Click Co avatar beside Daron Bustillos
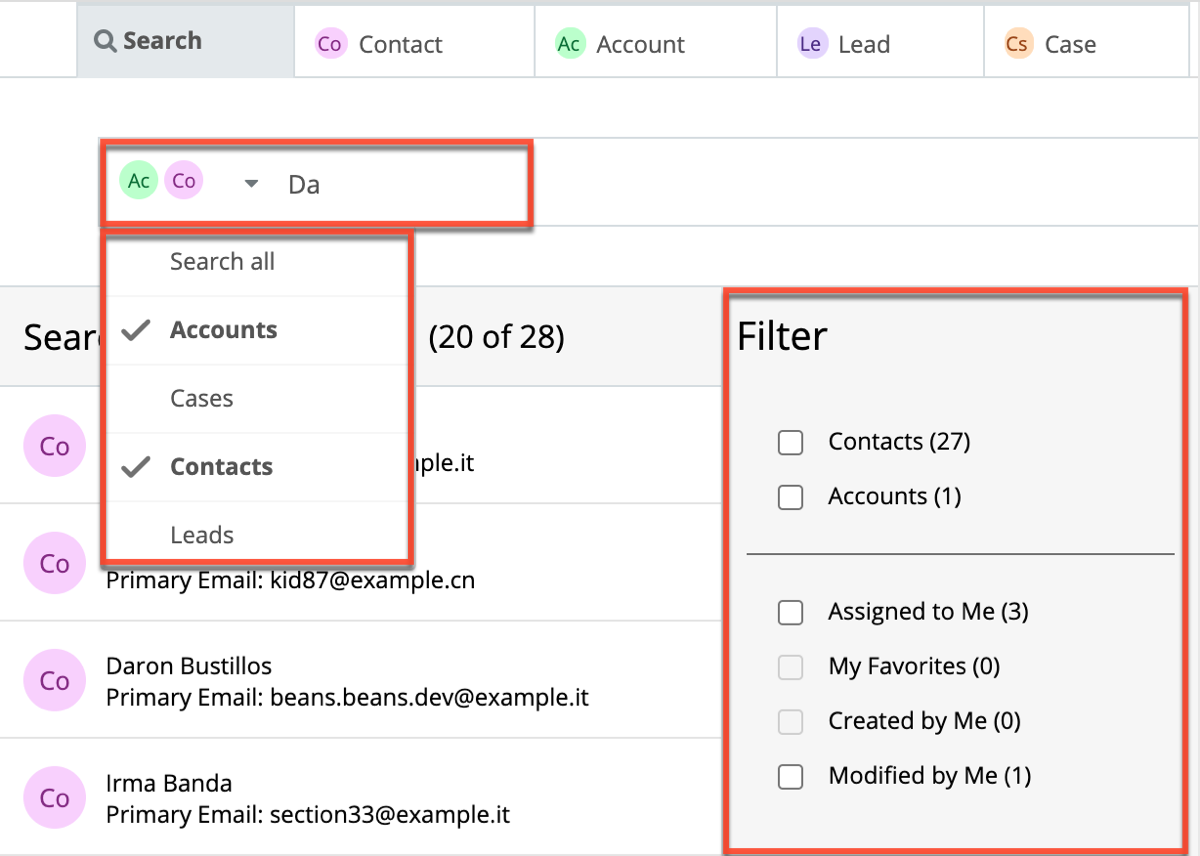The image size is (1200, 856). (54, 681)
